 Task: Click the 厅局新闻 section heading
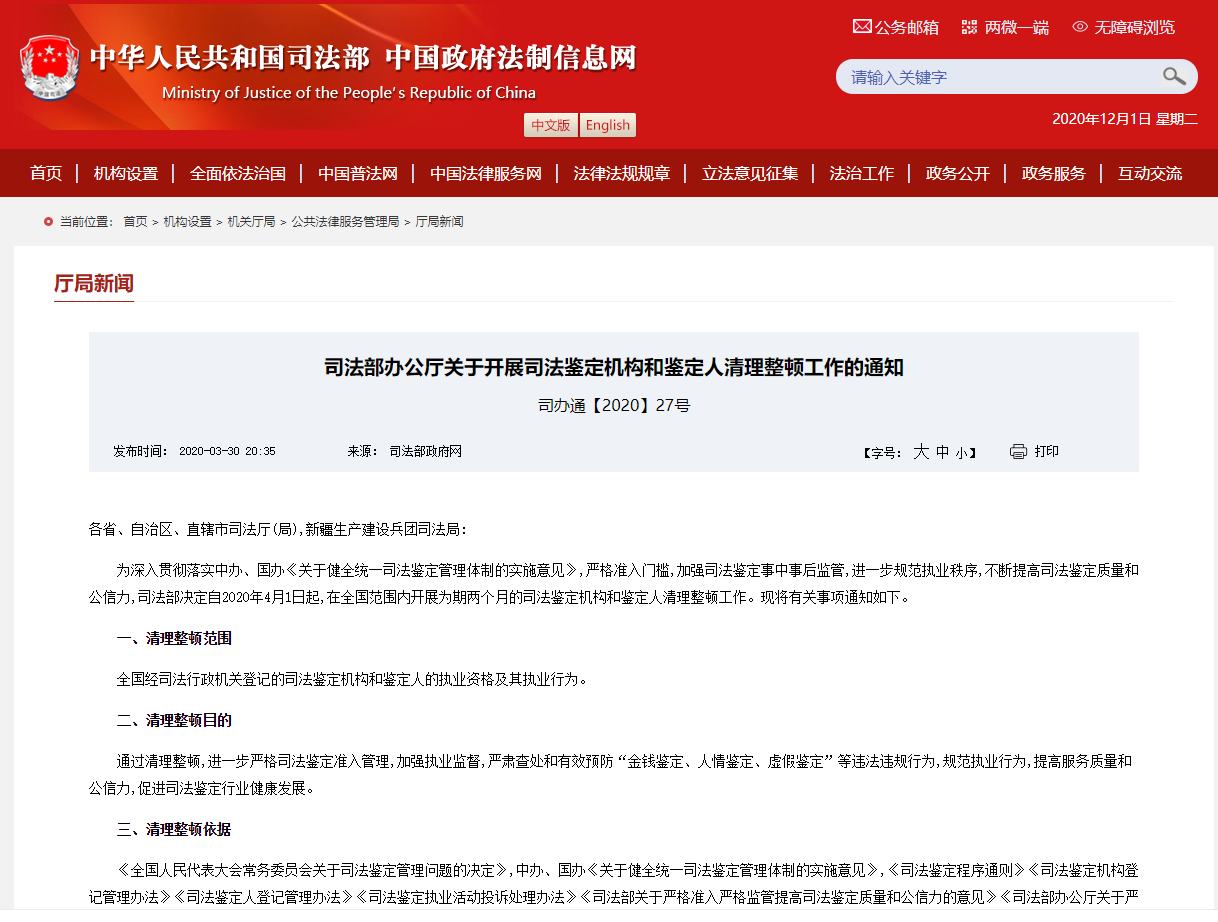94,283
